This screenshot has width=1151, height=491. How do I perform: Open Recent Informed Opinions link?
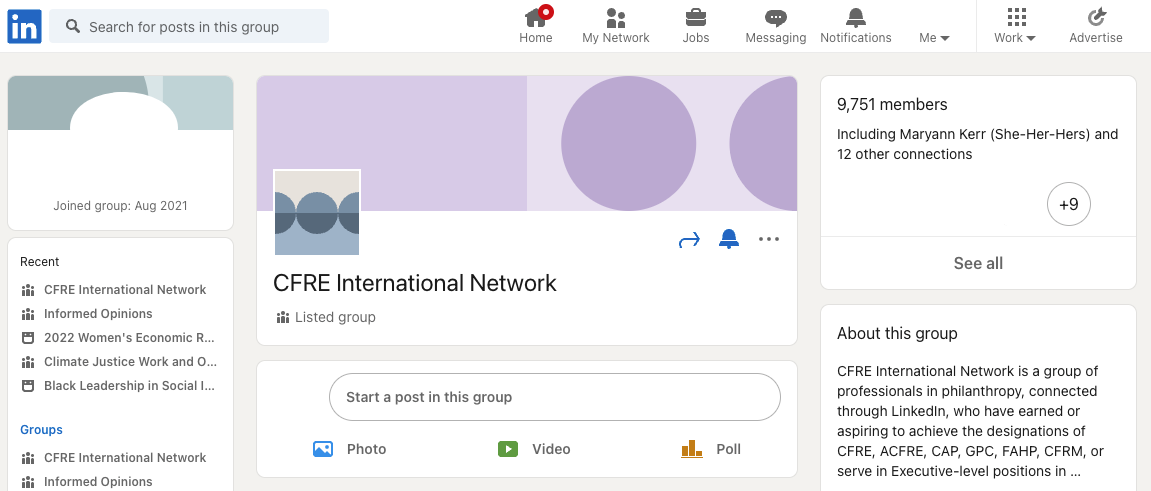98,314
